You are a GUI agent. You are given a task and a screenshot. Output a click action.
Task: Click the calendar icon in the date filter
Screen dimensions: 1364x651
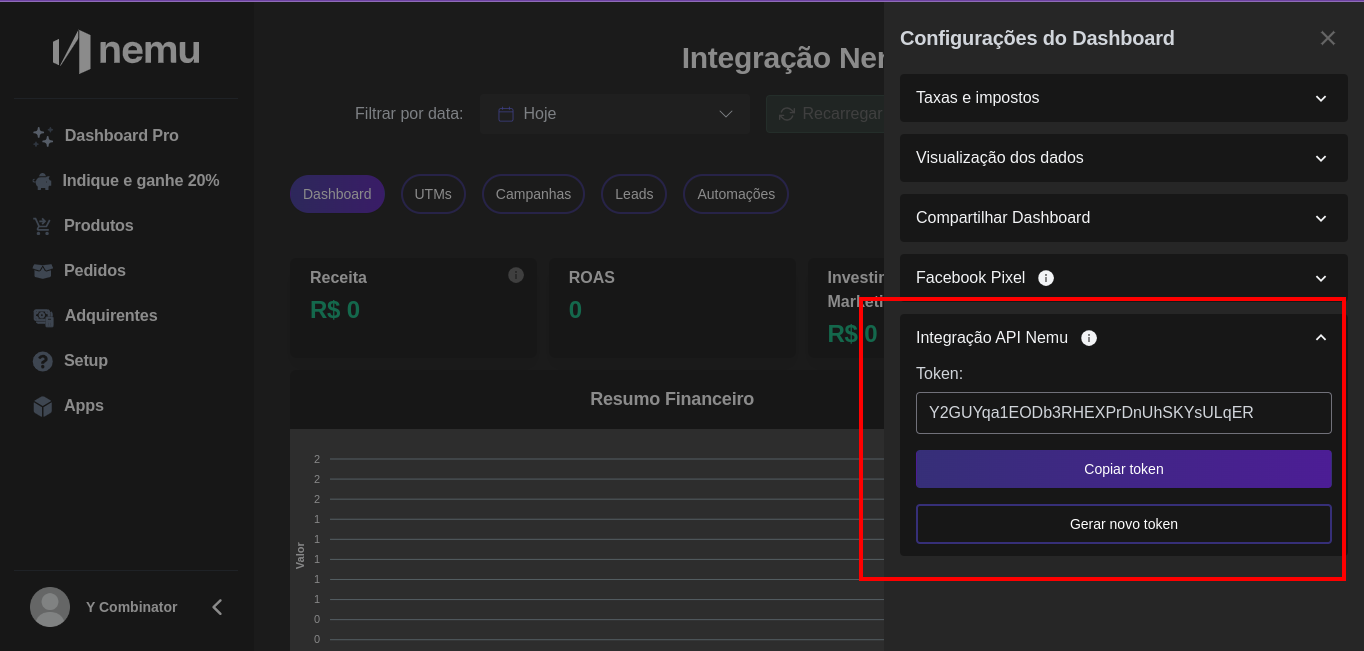coord(506,114)
